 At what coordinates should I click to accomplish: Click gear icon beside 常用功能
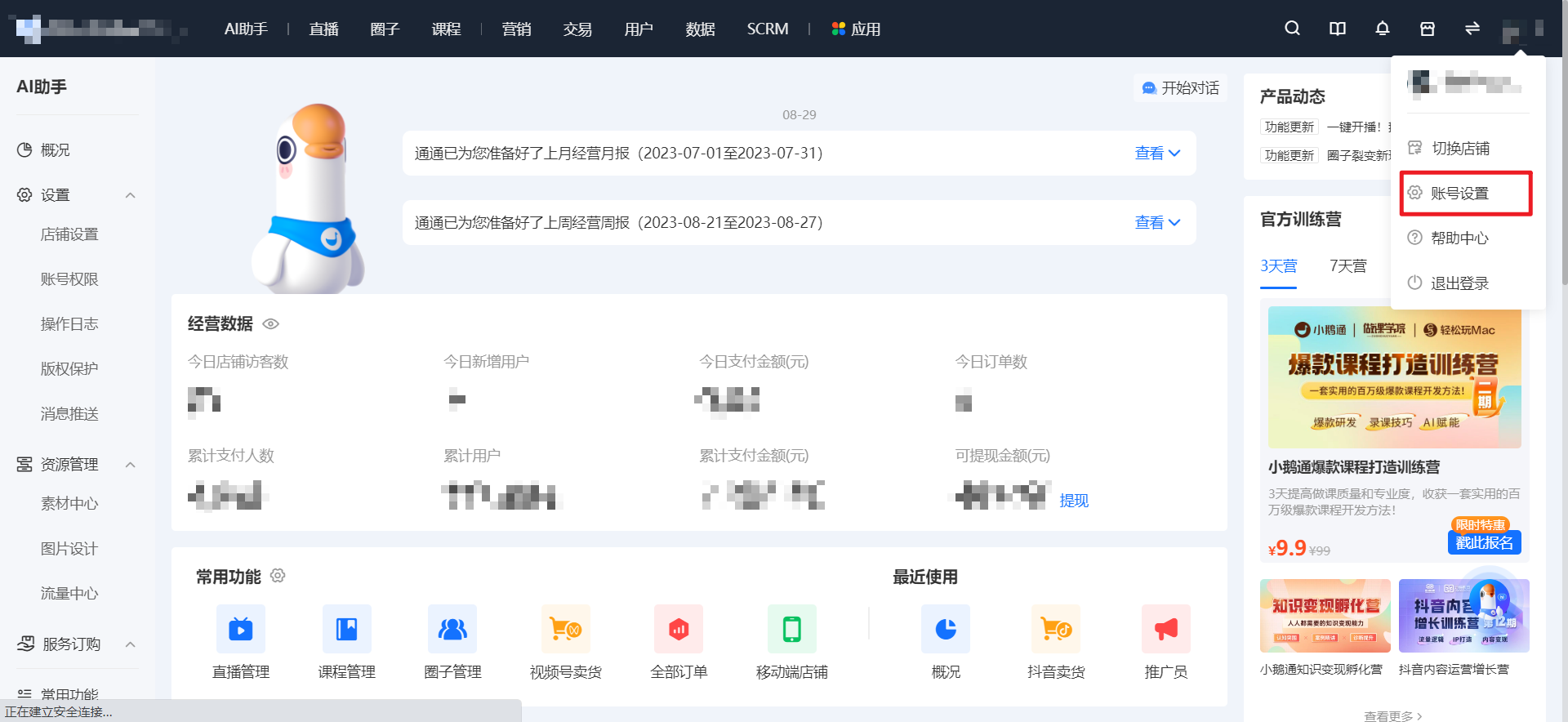[278, 576]
